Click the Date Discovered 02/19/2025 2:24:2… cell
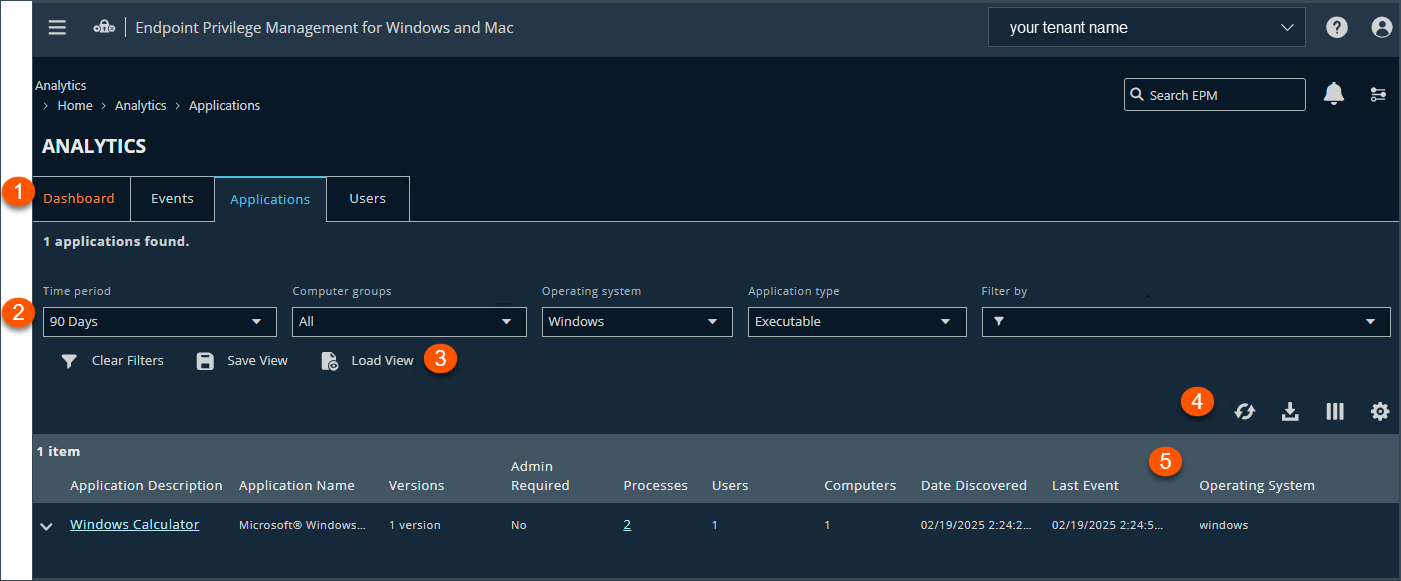 click(x=976, y=525)
